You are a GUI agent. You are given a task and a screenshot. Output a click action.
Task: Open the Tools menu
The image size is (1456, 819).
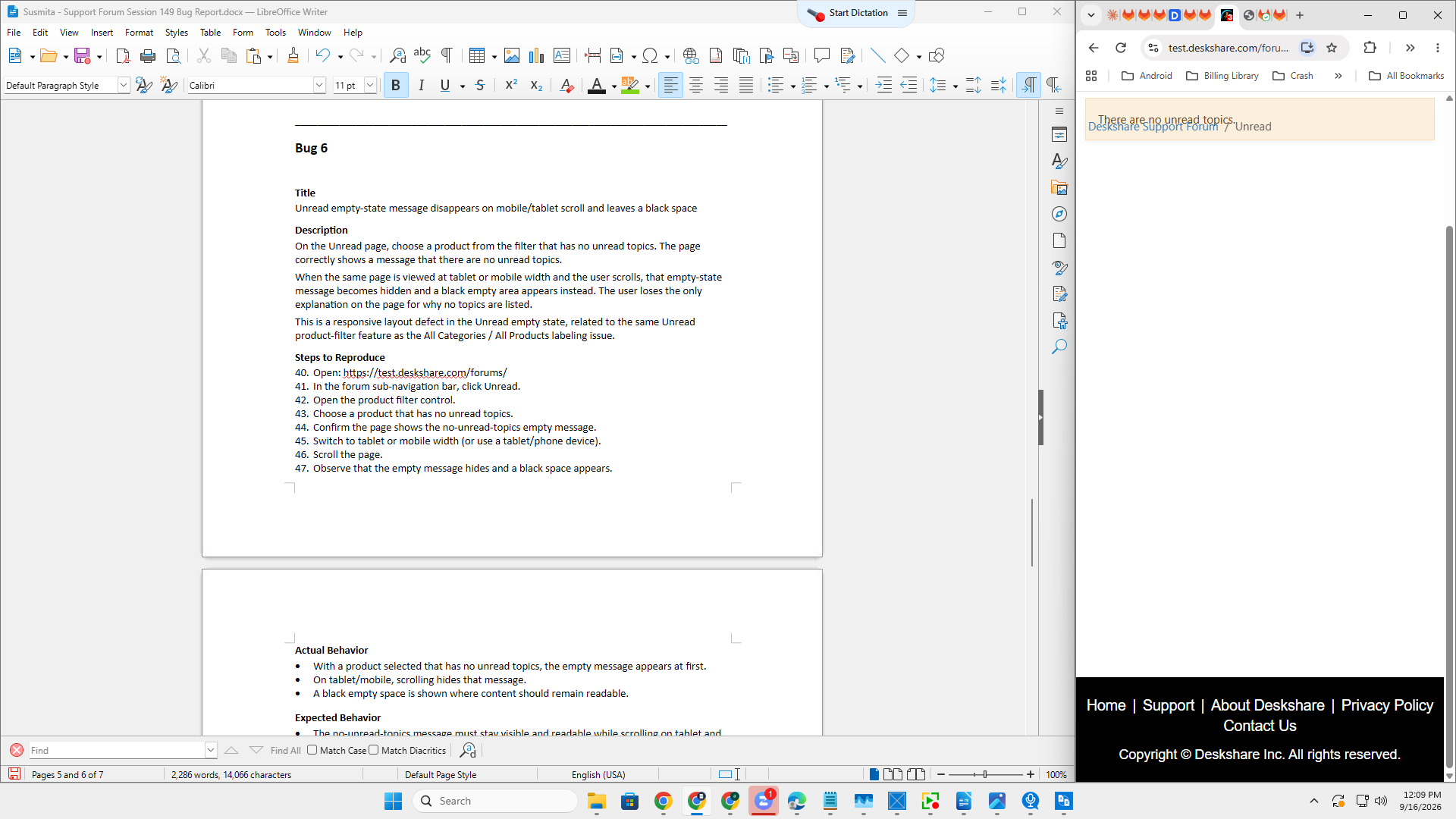(275, 33)
